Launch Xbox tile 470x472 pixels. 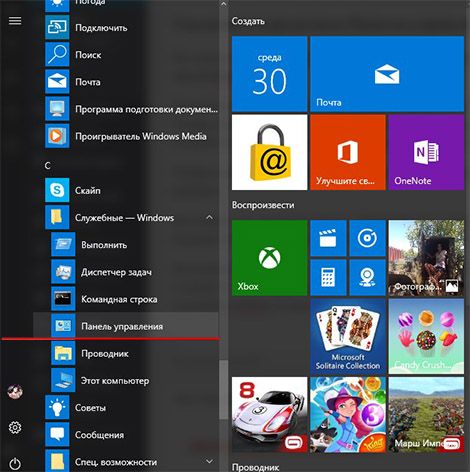(269, 258)
